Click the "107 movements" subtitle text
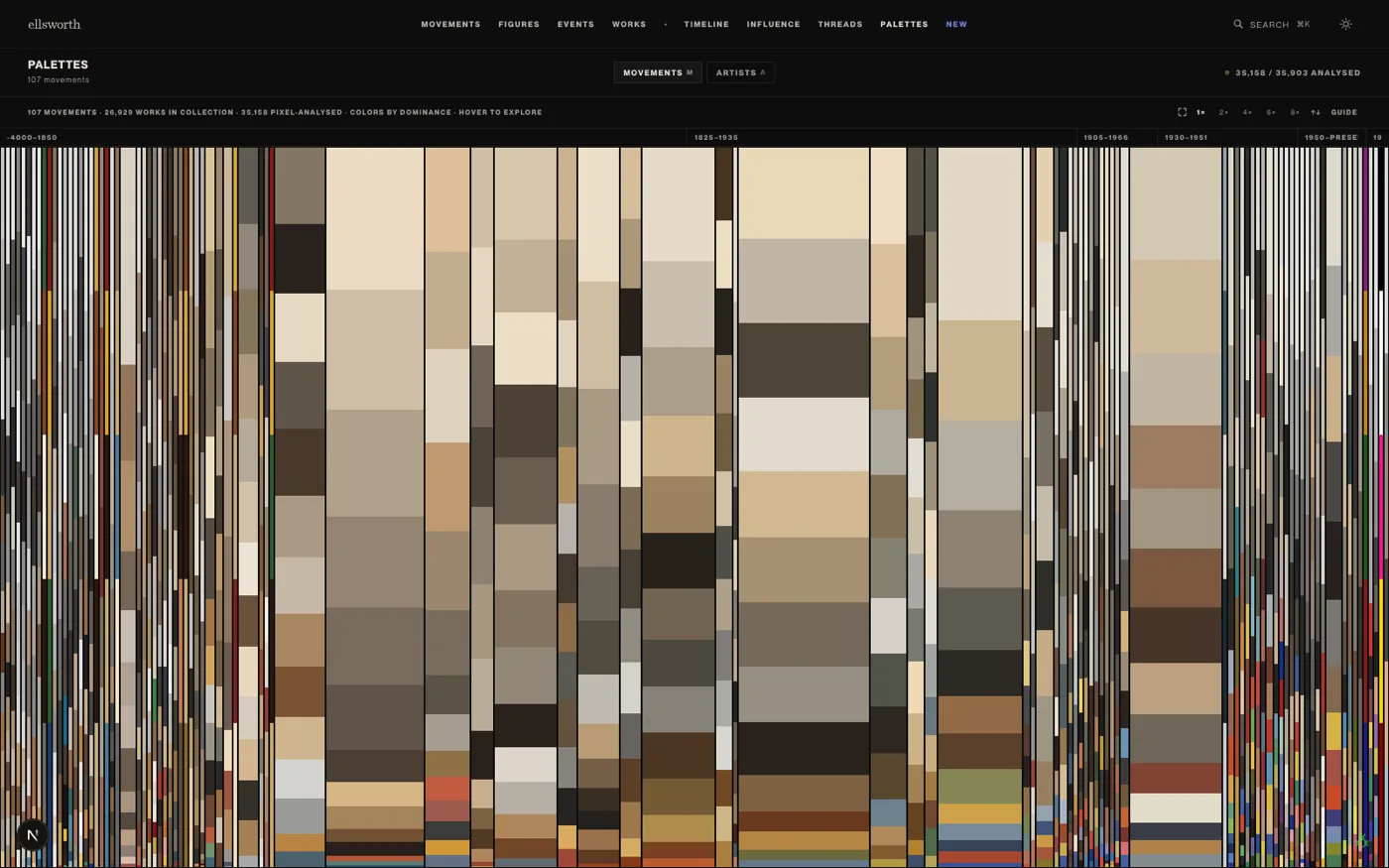 pyautogui.click(x=59, y=79)
